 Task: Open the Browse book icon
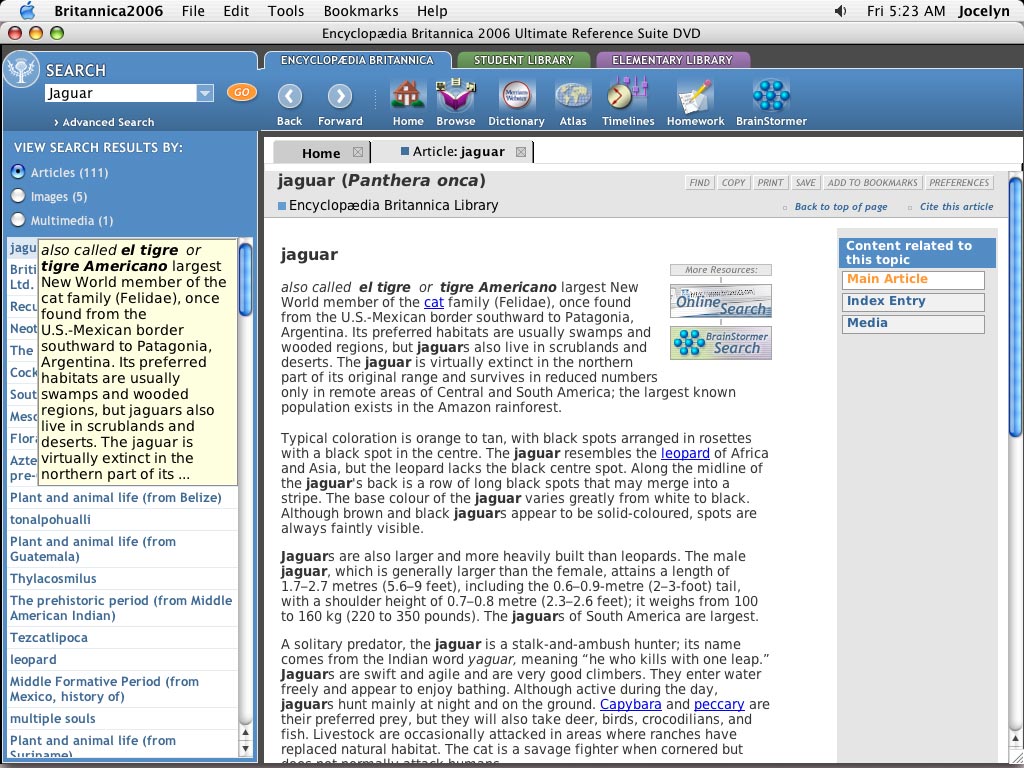click(x=455, y=95)
